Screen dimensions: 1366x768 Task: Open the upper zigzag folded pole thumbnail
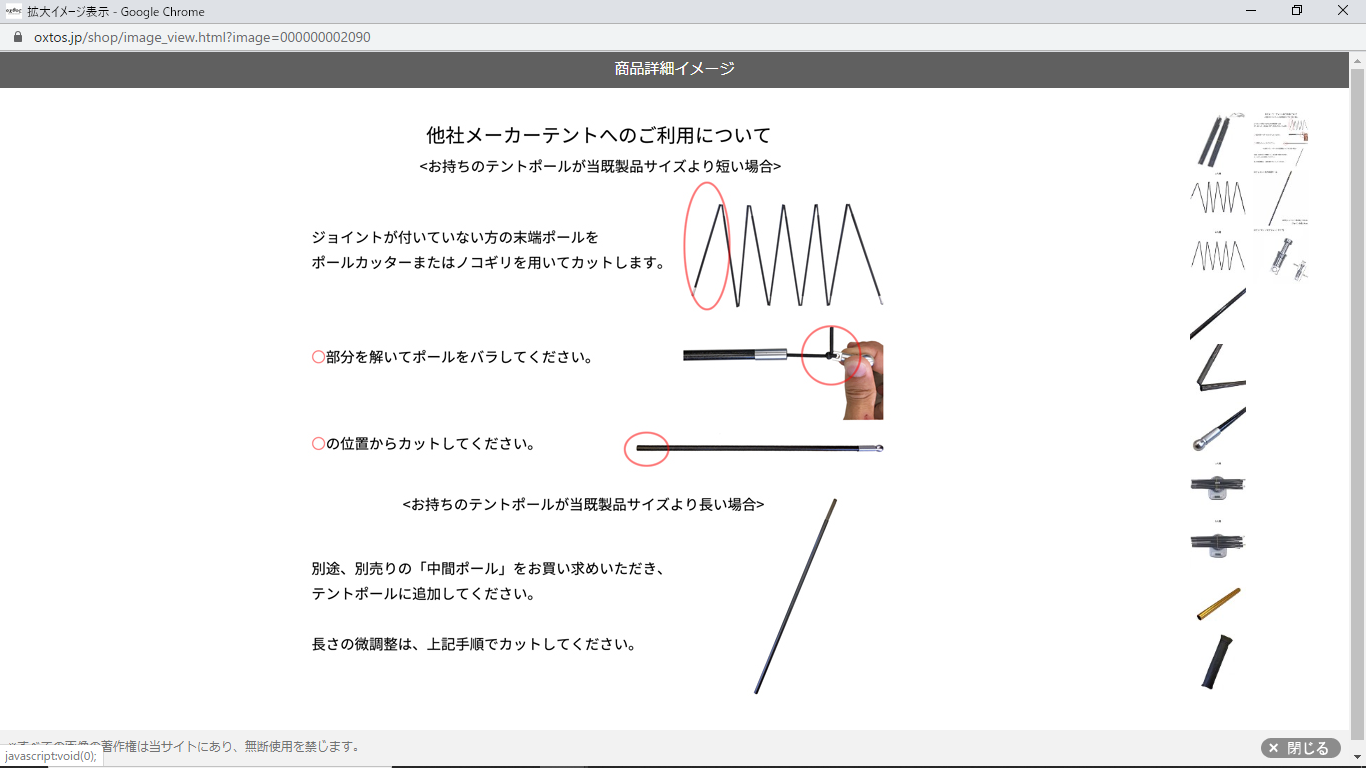point(1217,198)
